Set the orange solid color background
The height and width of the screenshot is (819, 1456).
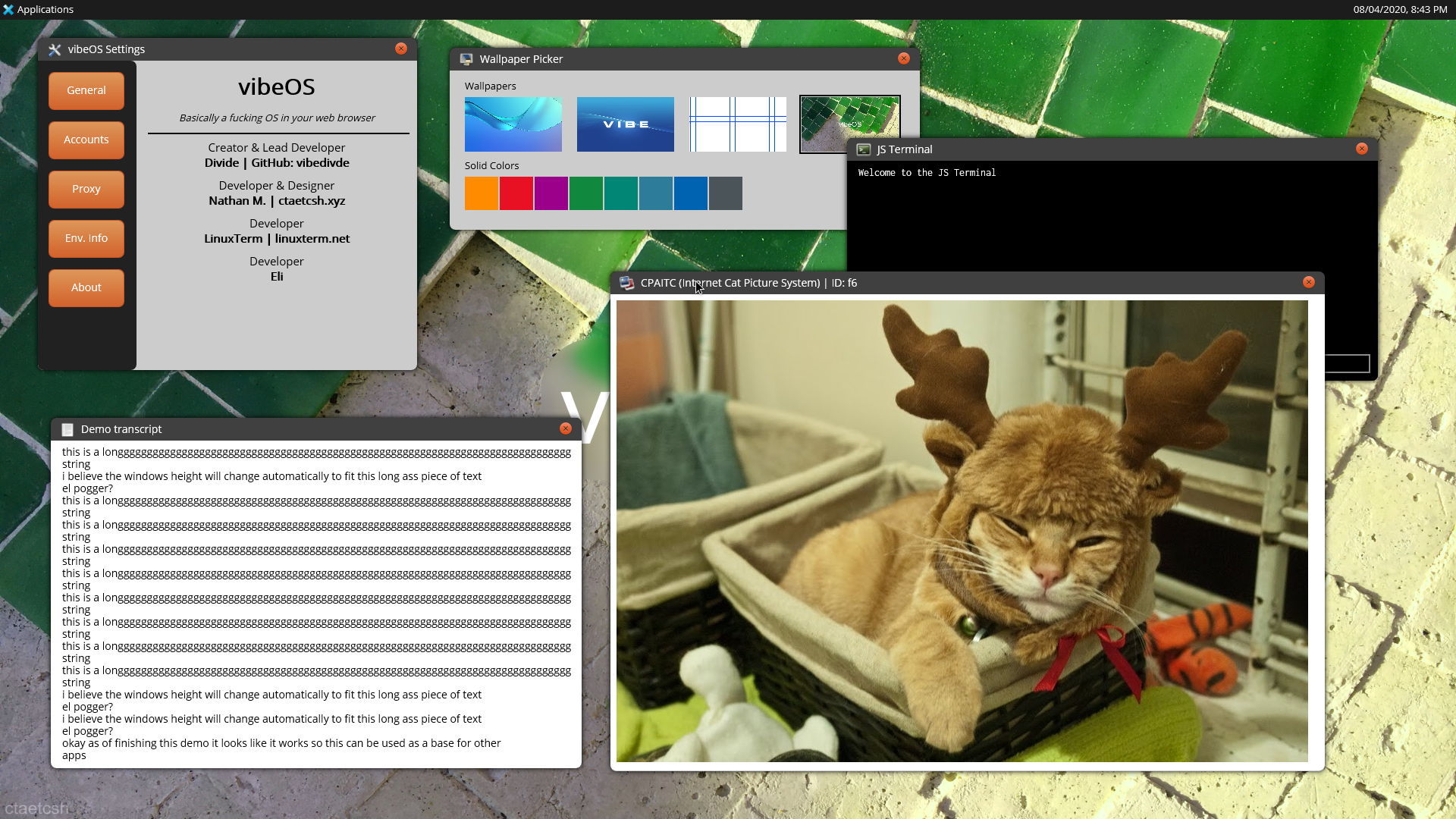(x=482, y=193)
